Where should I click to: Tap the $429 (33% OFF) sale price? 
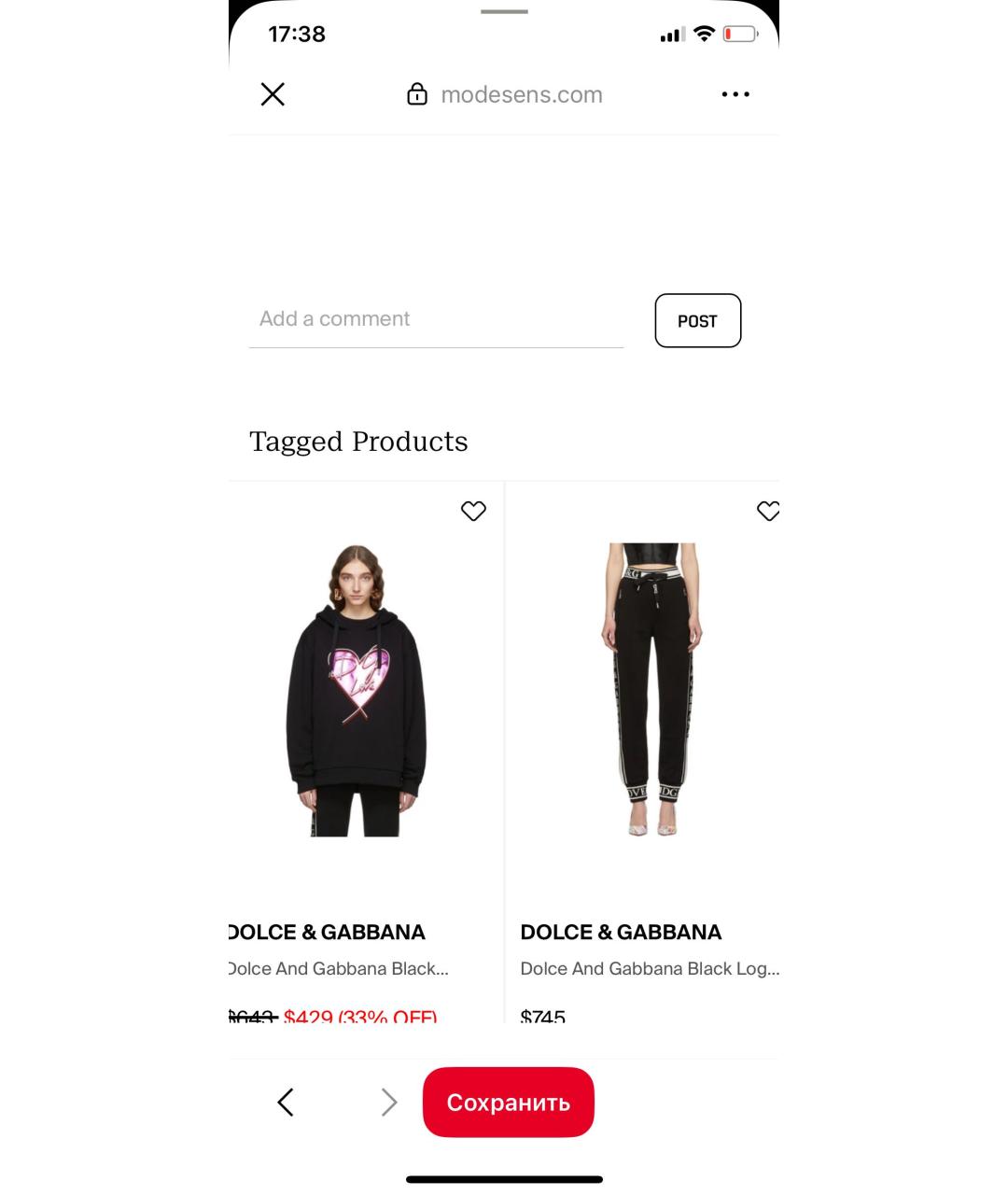[360, 1016]
